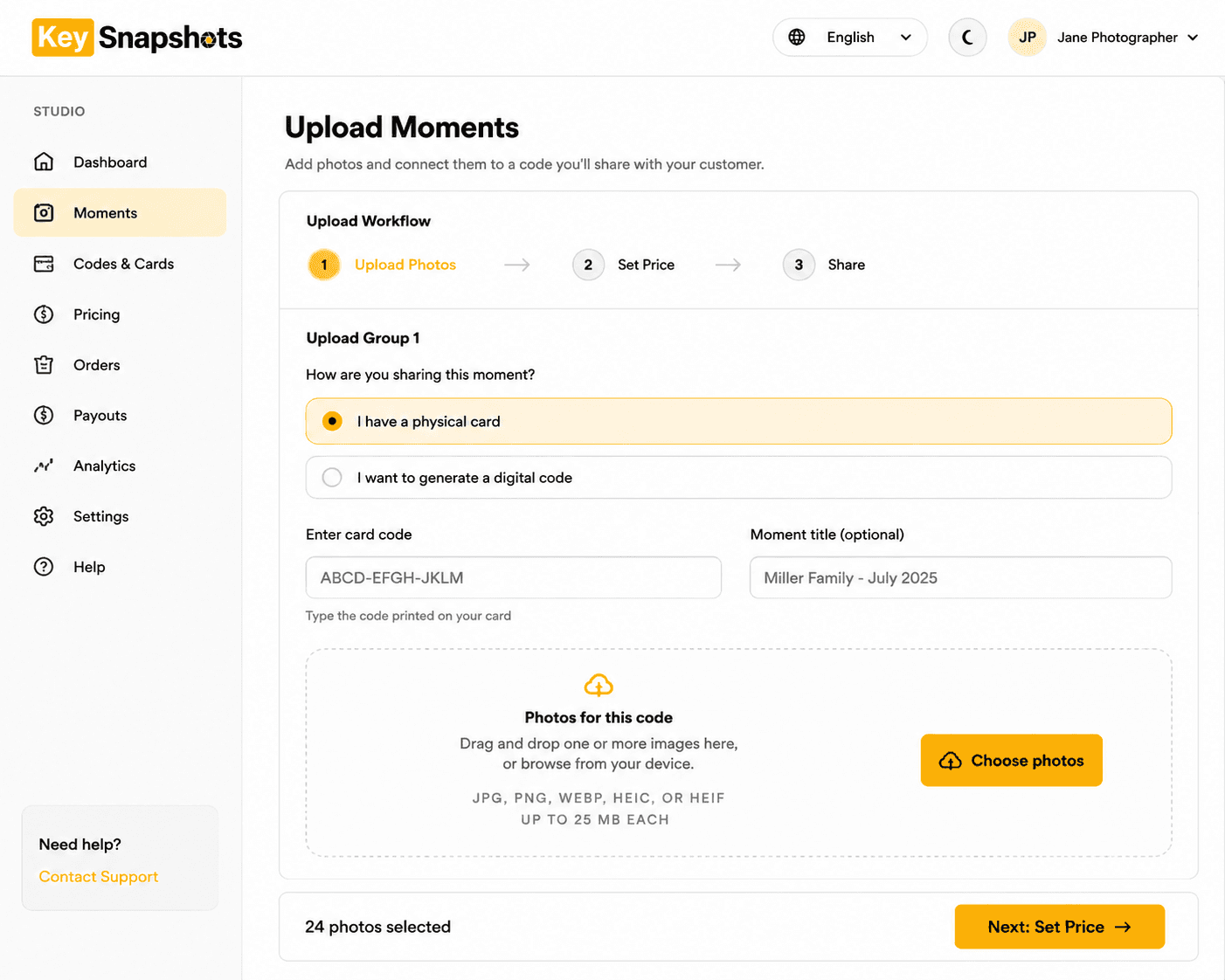Click the photo drag-and-drop zone text
Image resolution: width=1225 pixels, height=980 pixels.
pos(599,754)
